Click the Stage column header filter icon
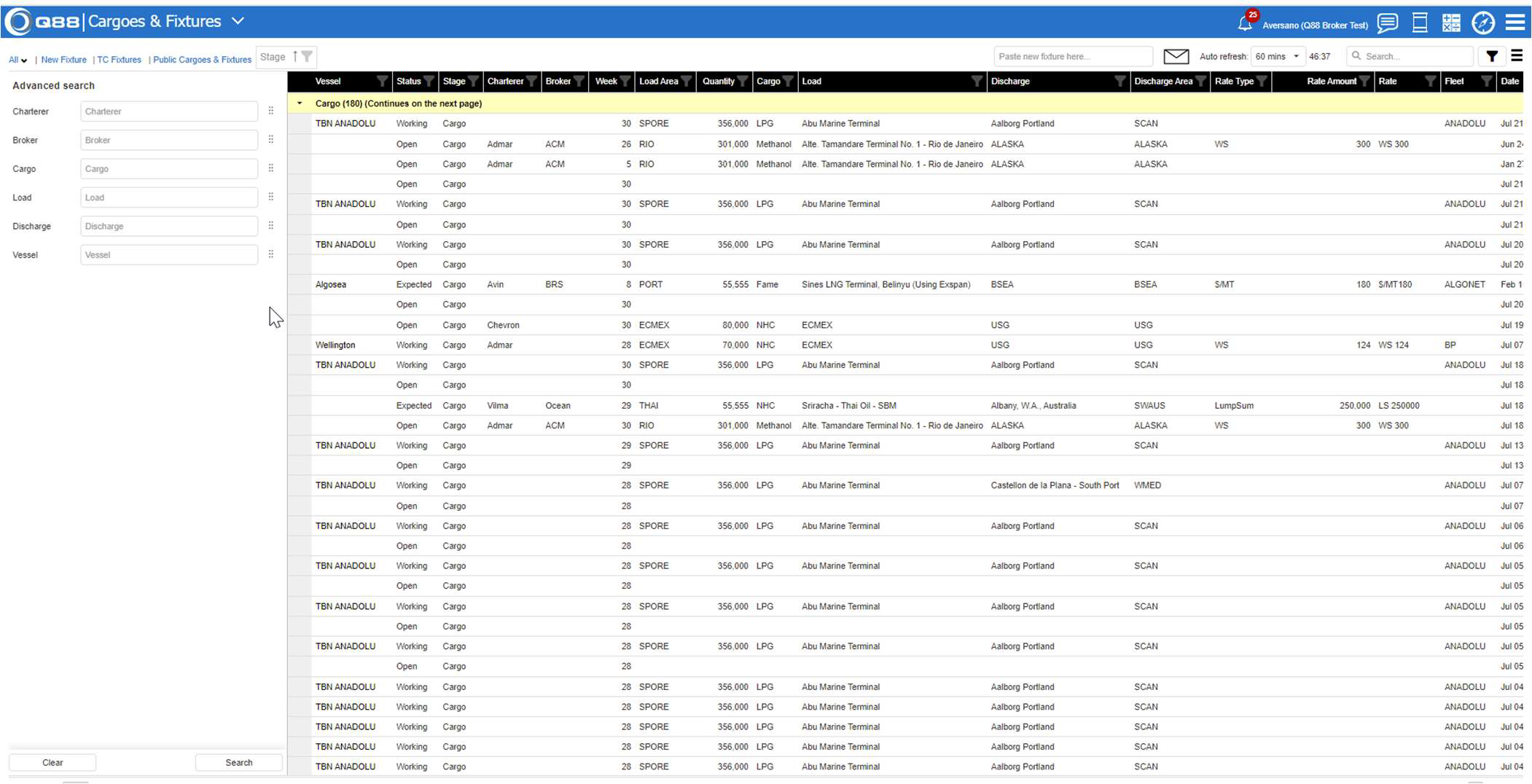The width and height of the screenshot is (1532, 784). 474,82
